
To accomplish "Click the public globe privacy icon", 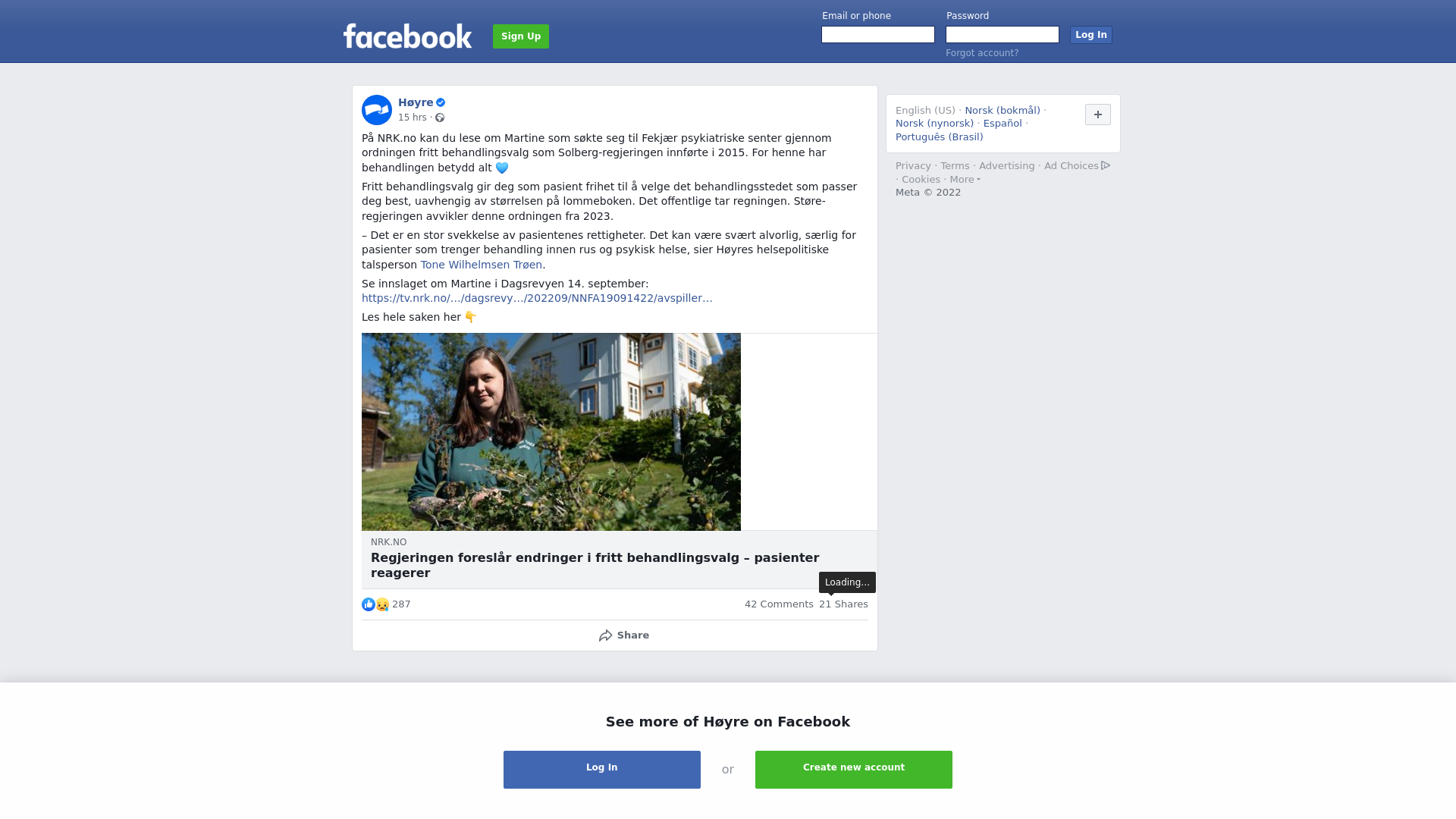I will [440, 118].
